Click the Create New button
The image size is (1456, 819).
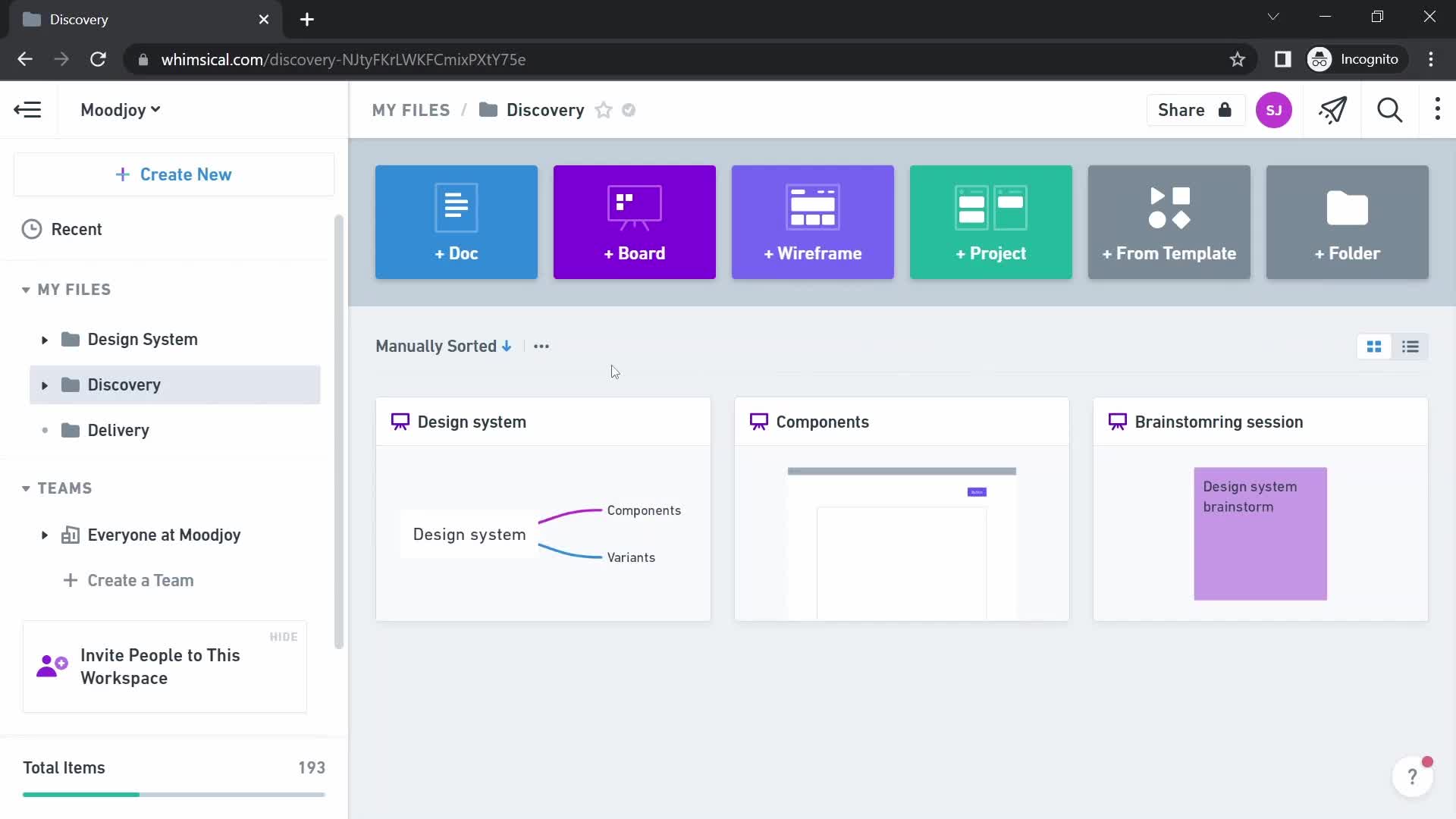point(174,174)
